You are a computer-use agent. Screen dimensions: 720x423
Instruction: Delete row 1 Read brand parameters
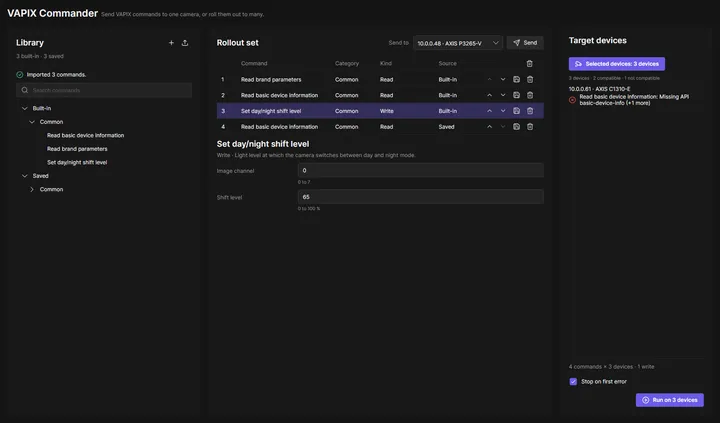click(x=530, y=79)
